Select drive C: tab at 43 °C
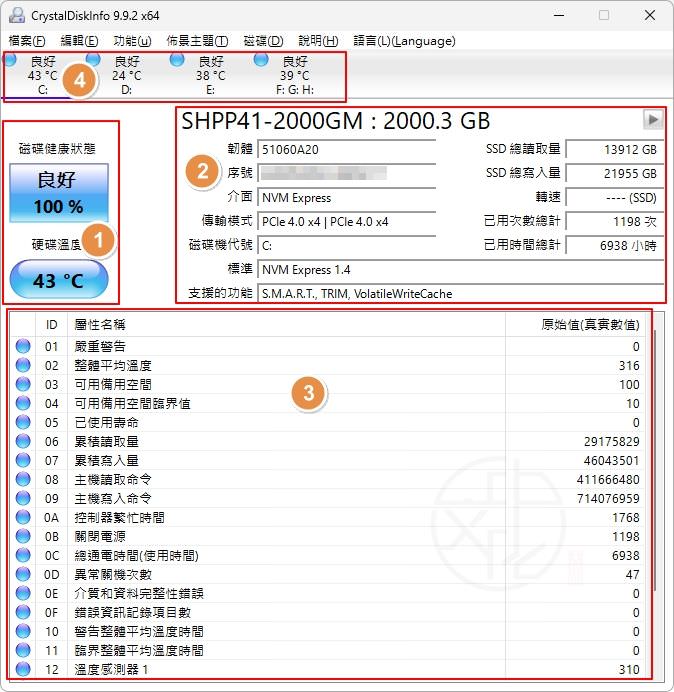The height and width of the screenshot is (692, 674). 42,75
